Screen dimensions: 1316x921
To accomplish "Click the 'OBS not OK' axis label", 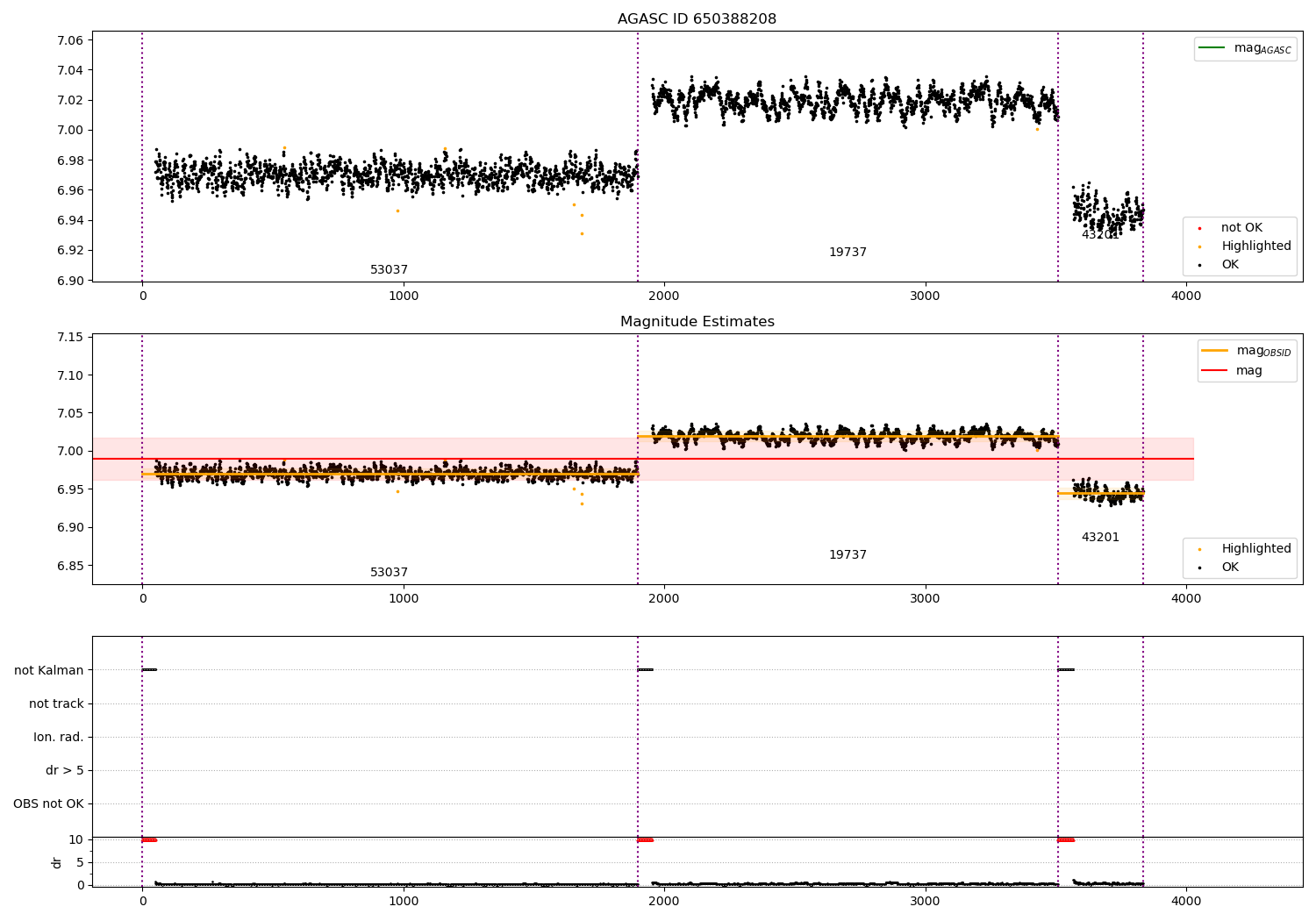I will coord(48,803).
